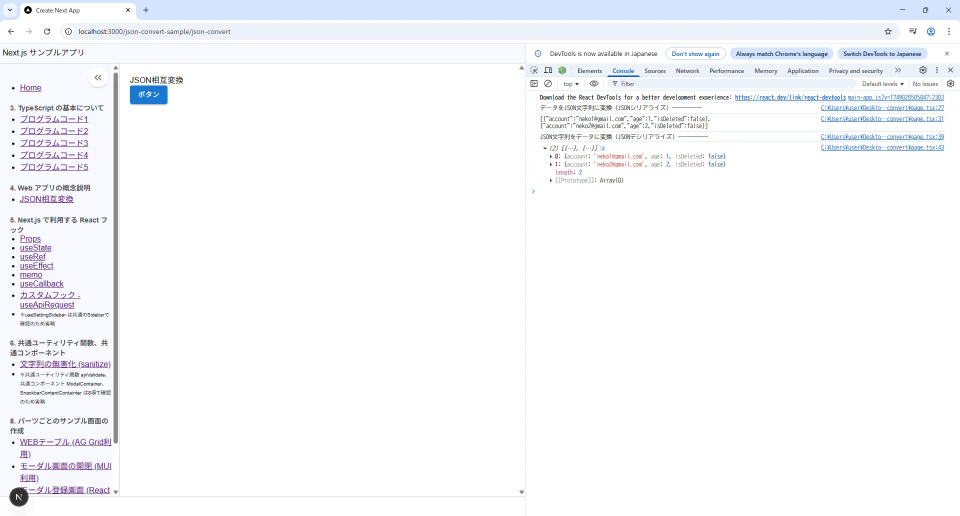Viewport: 960px width, 516px height.
Task: Open console settings gear icon
Action: [x=950, y=84]
